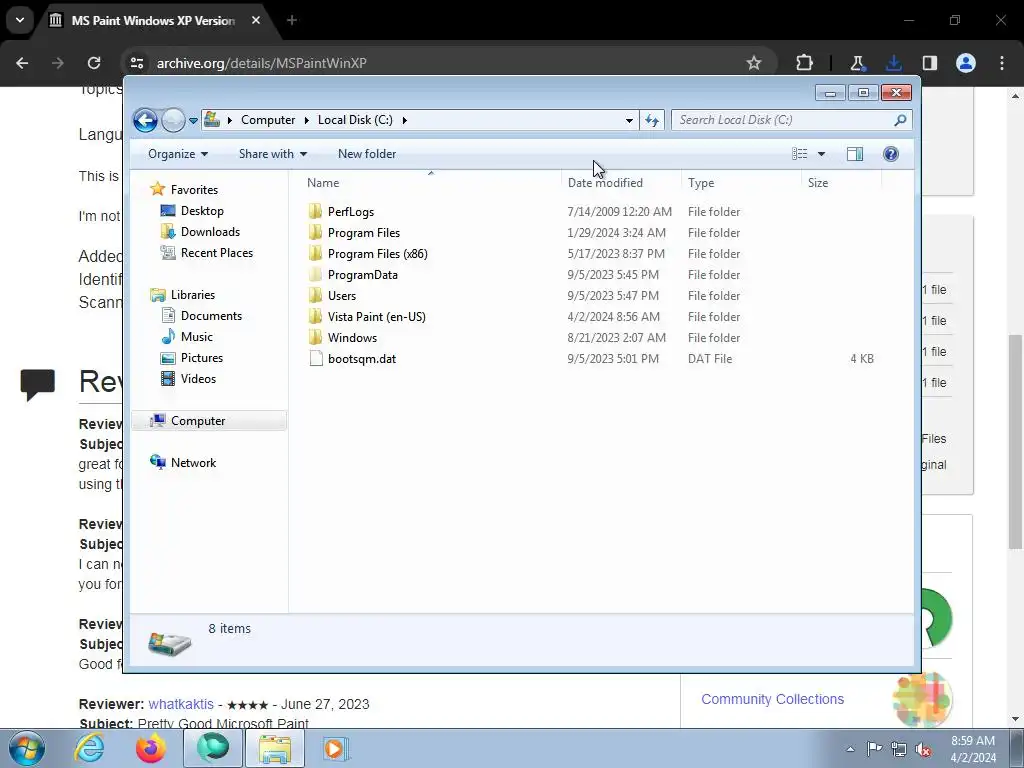This screenshot has width=1024, height=768.
Task: Open Music library
Action: (x=197, y=337)
